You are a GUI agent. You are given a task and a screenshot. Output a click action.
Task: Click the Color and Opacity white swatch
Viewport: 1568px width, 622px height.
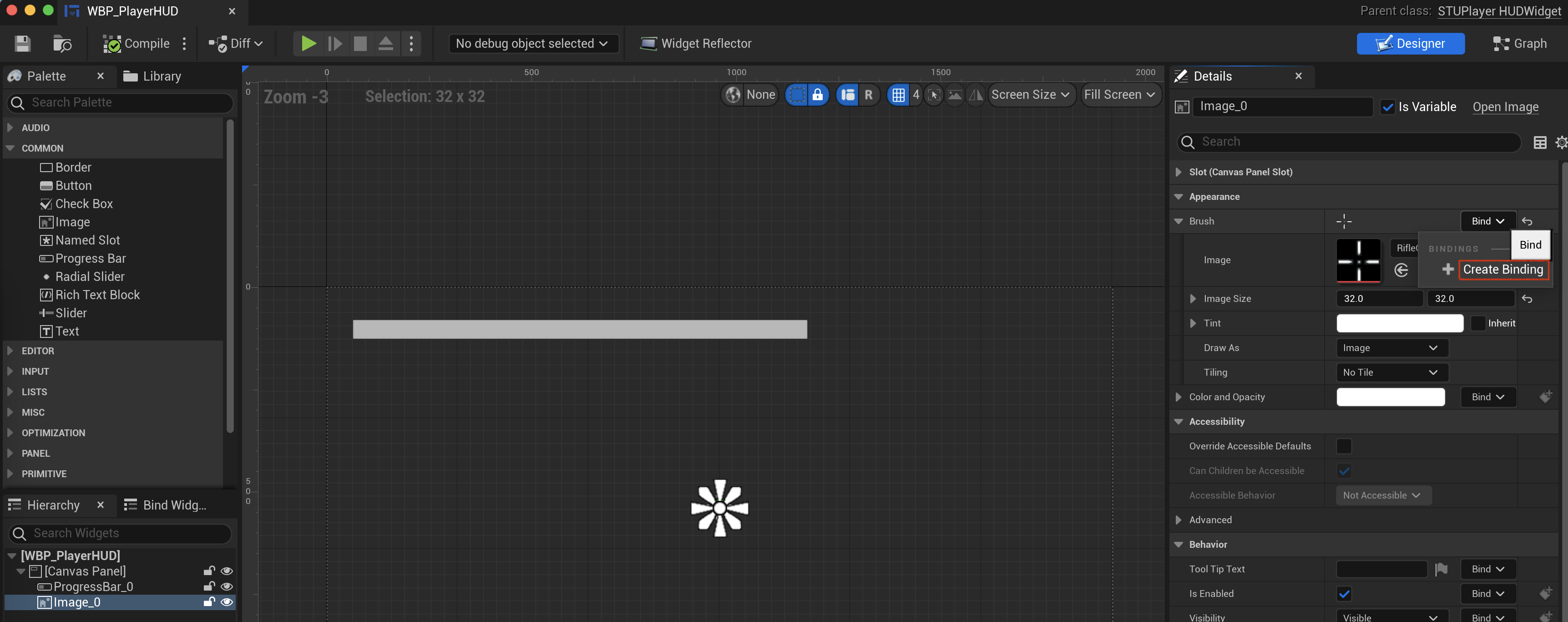pos(1390,397)
